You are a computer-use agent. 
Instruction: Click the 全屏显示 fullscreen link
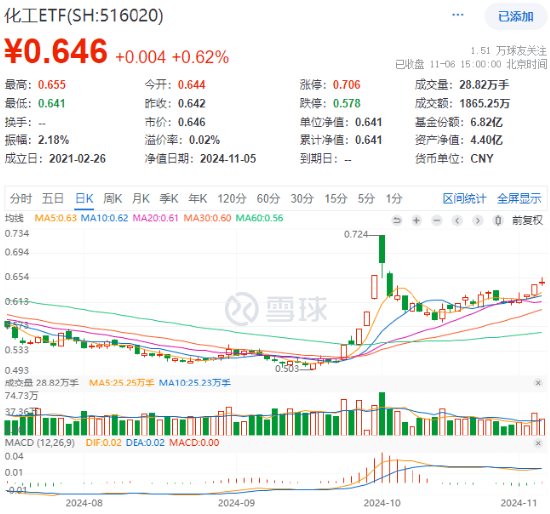[x=519, y=199]
